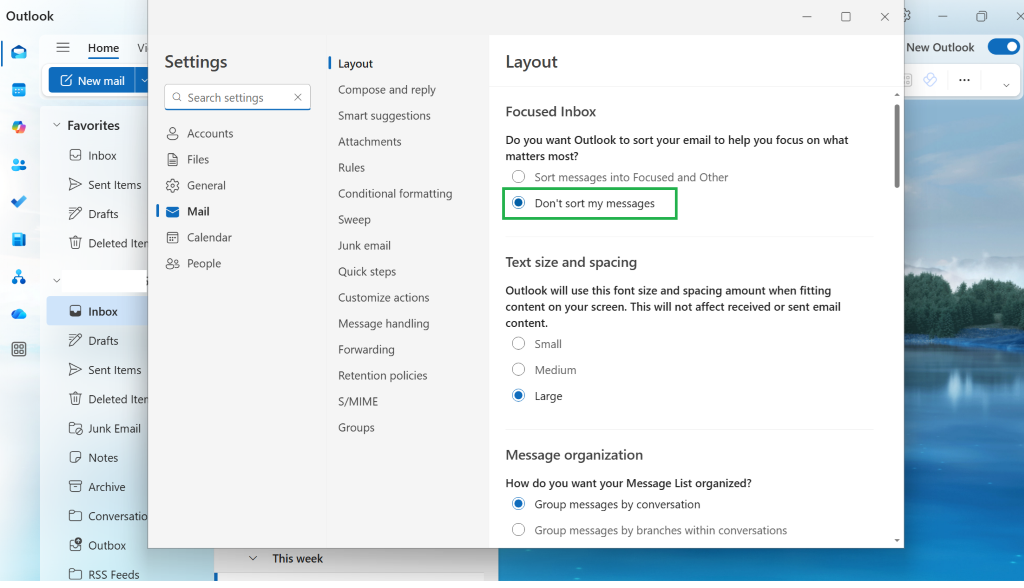The image size is (1024, 588).
Task: Open More apps grid icon
Action: (x=19, y=350)
